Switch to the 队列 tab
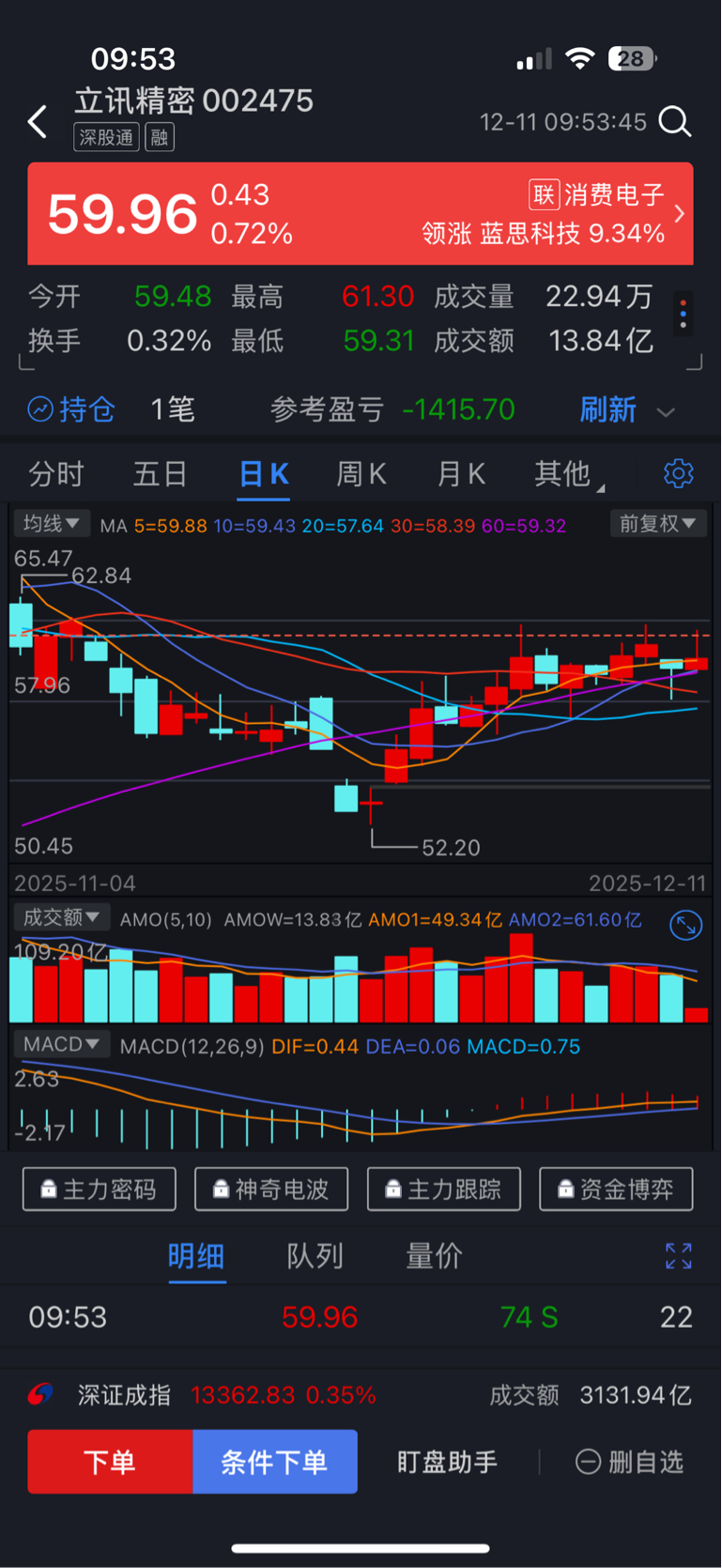The image size is (722, 1568). (315, 1256)
